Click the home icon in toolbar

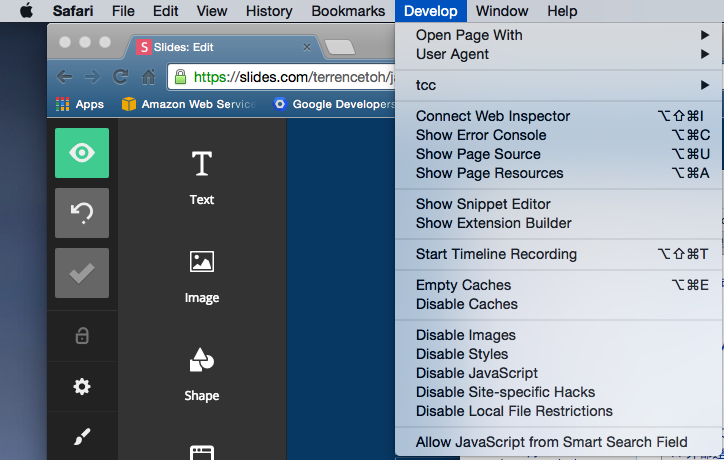tap(148, 77)
